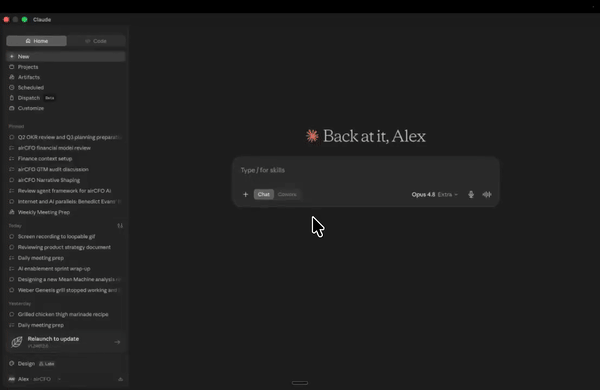This screenshot has width=600, height=390.
Task: Open the Customize section
Action: (x=66, y=108)
